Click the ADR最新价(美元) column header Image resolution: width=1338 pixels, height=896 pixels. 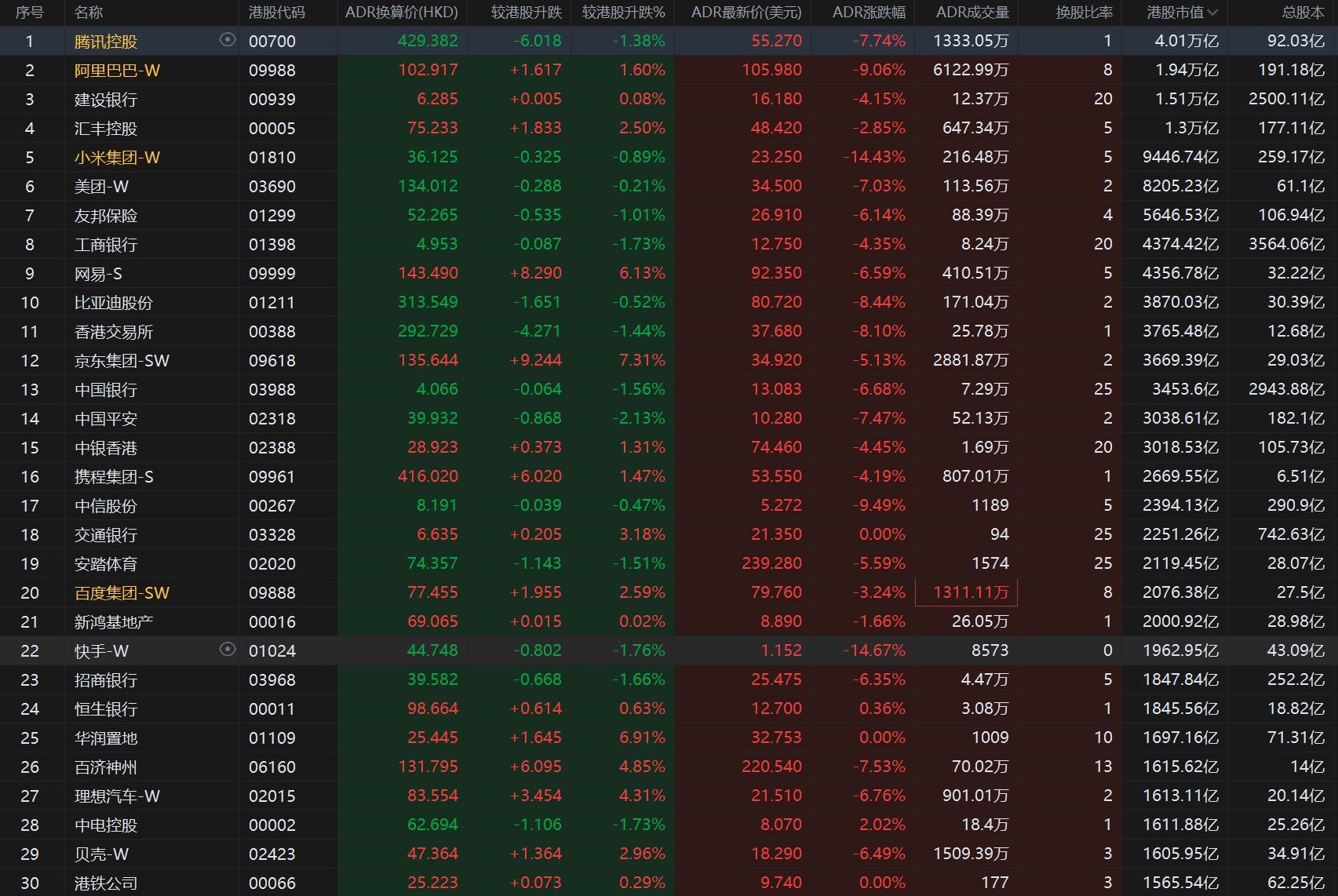pos(746,13)
